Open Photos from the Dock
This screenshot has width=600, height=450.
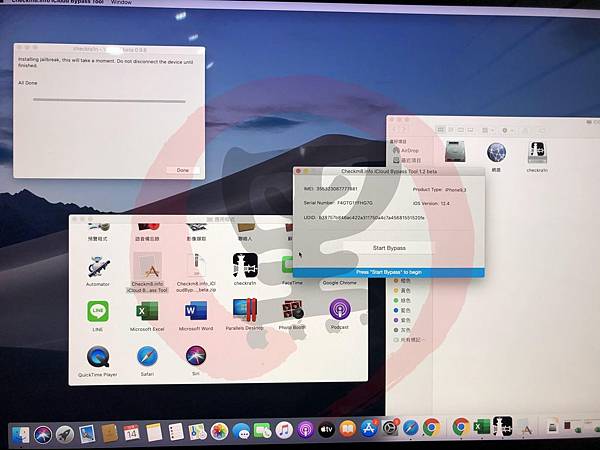tap(219, 432)
